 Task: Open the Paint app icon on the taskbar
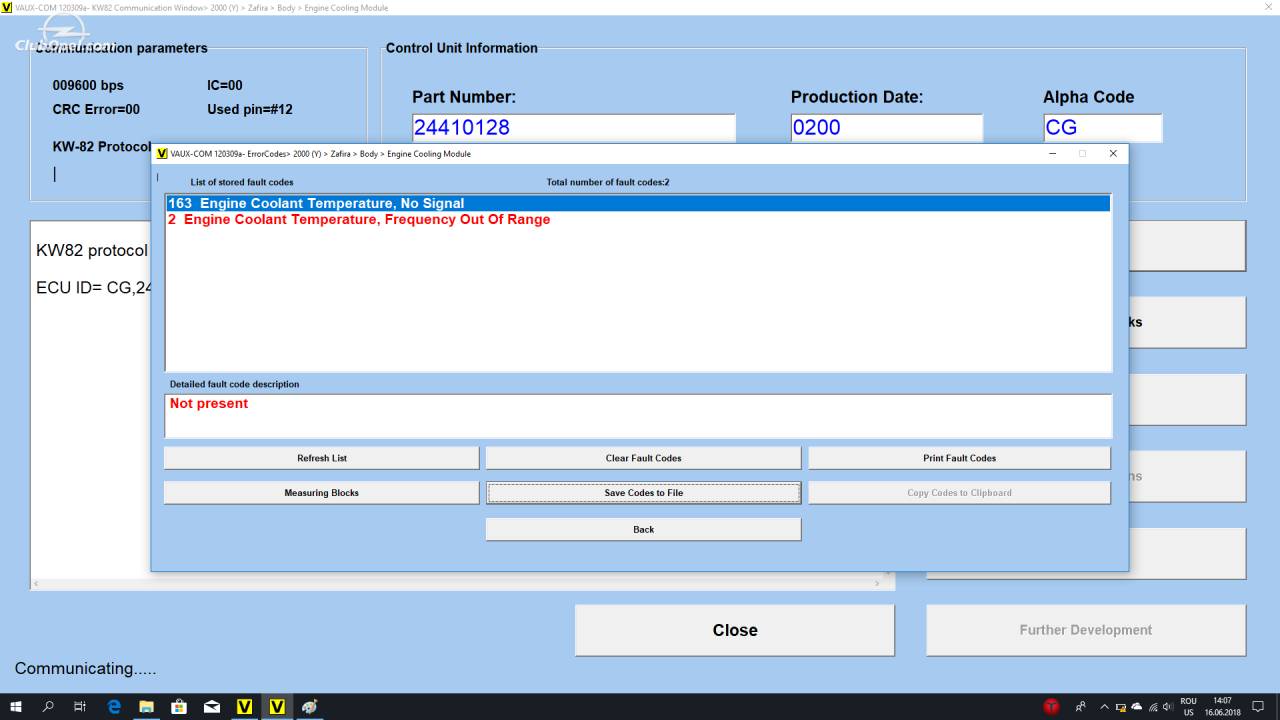coord(310,707)
